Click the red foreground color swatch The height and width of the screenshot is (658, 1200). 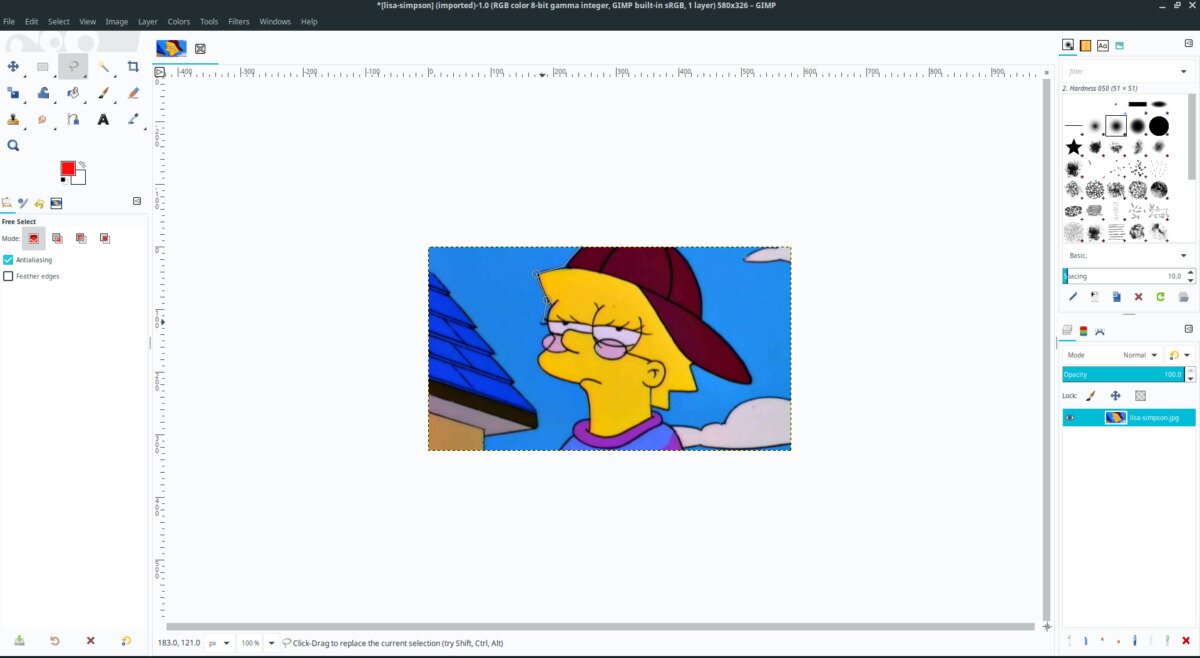[x=67, y=168]
